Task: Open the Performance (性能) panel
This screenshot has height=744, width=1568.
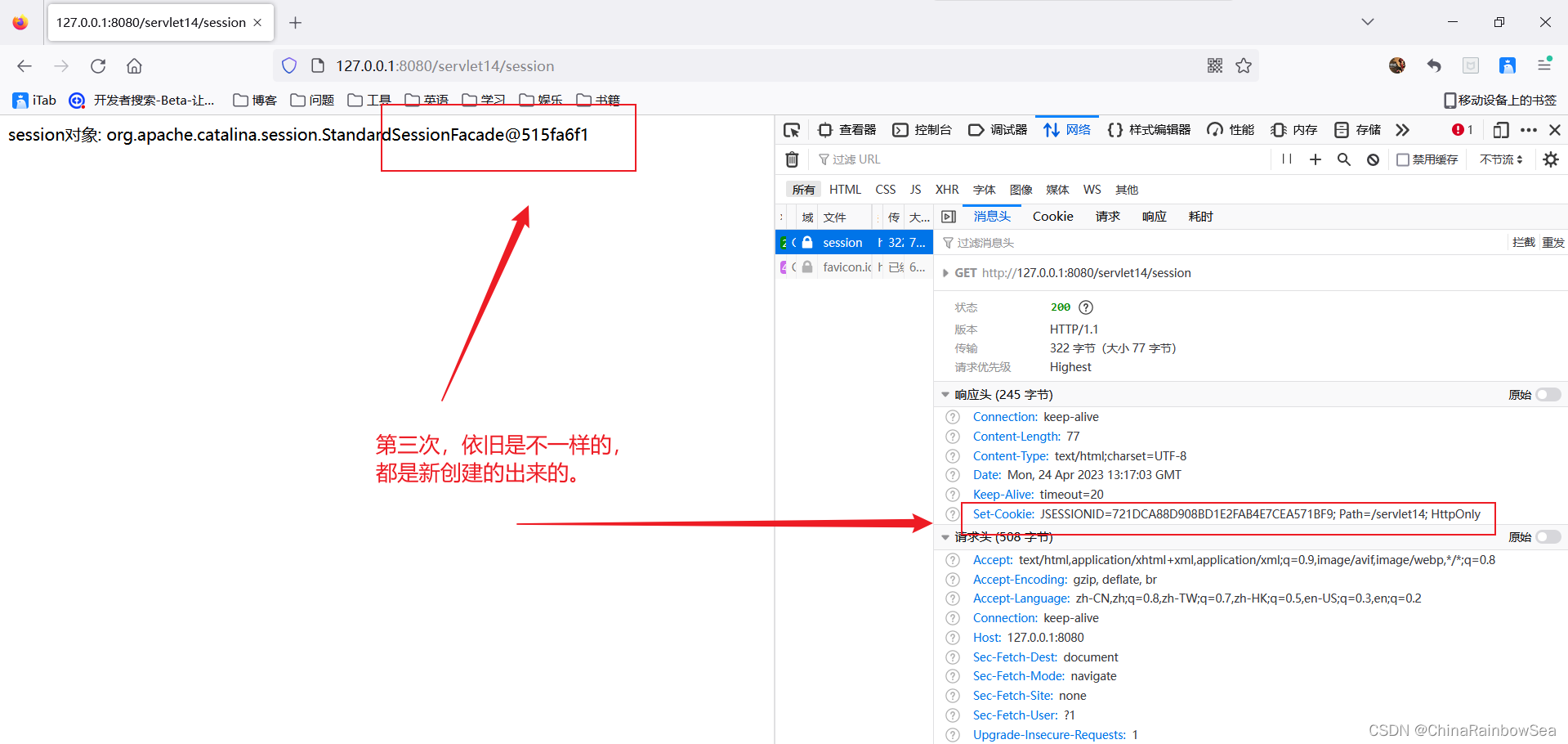Action: tap(1231, 130)
